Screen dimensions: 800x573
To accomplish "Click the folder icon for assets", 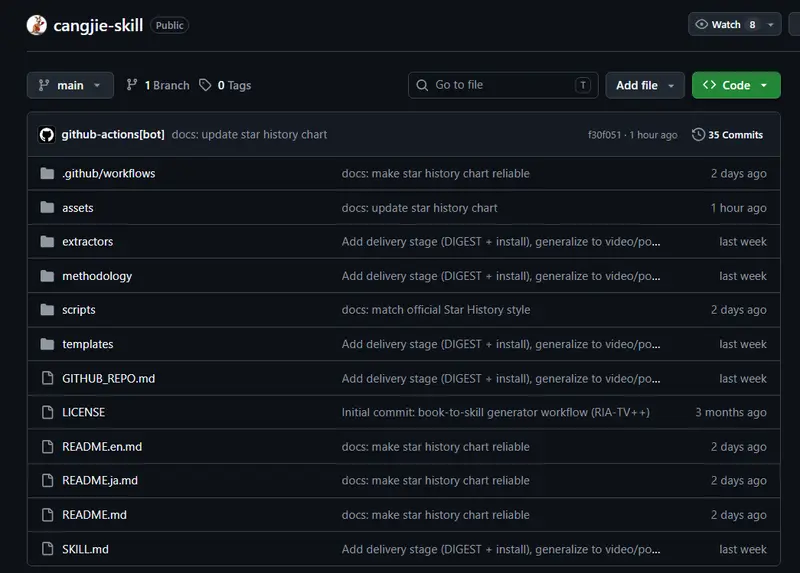I will coord(47,208).
